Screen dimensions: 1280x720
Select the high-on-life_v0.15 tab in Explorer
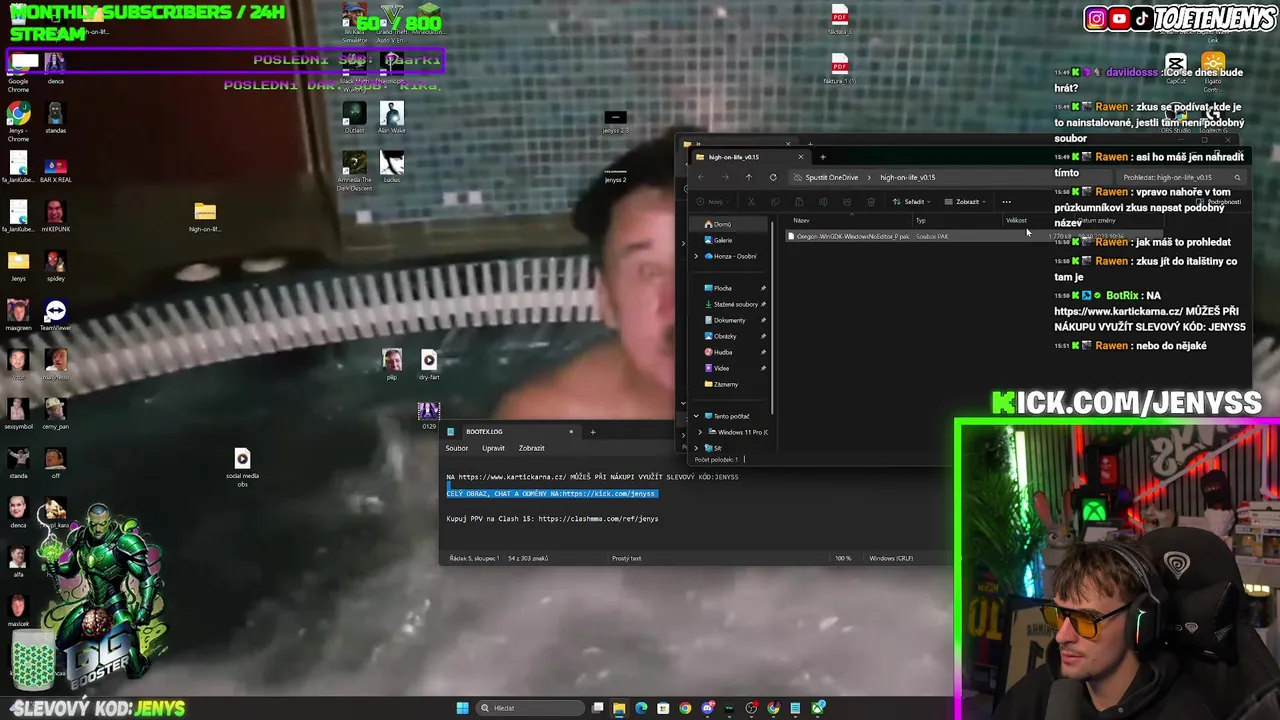coord(752,157)
